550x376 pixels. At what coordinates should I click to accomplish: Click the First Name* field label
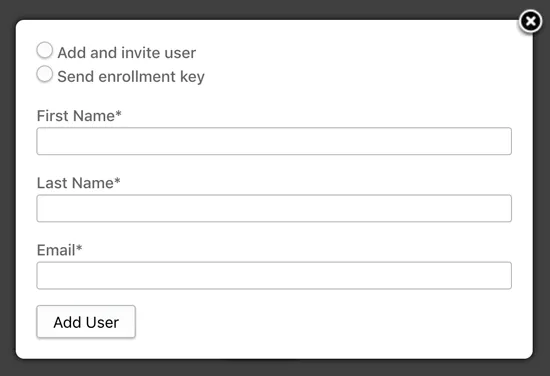pos(79,116)
